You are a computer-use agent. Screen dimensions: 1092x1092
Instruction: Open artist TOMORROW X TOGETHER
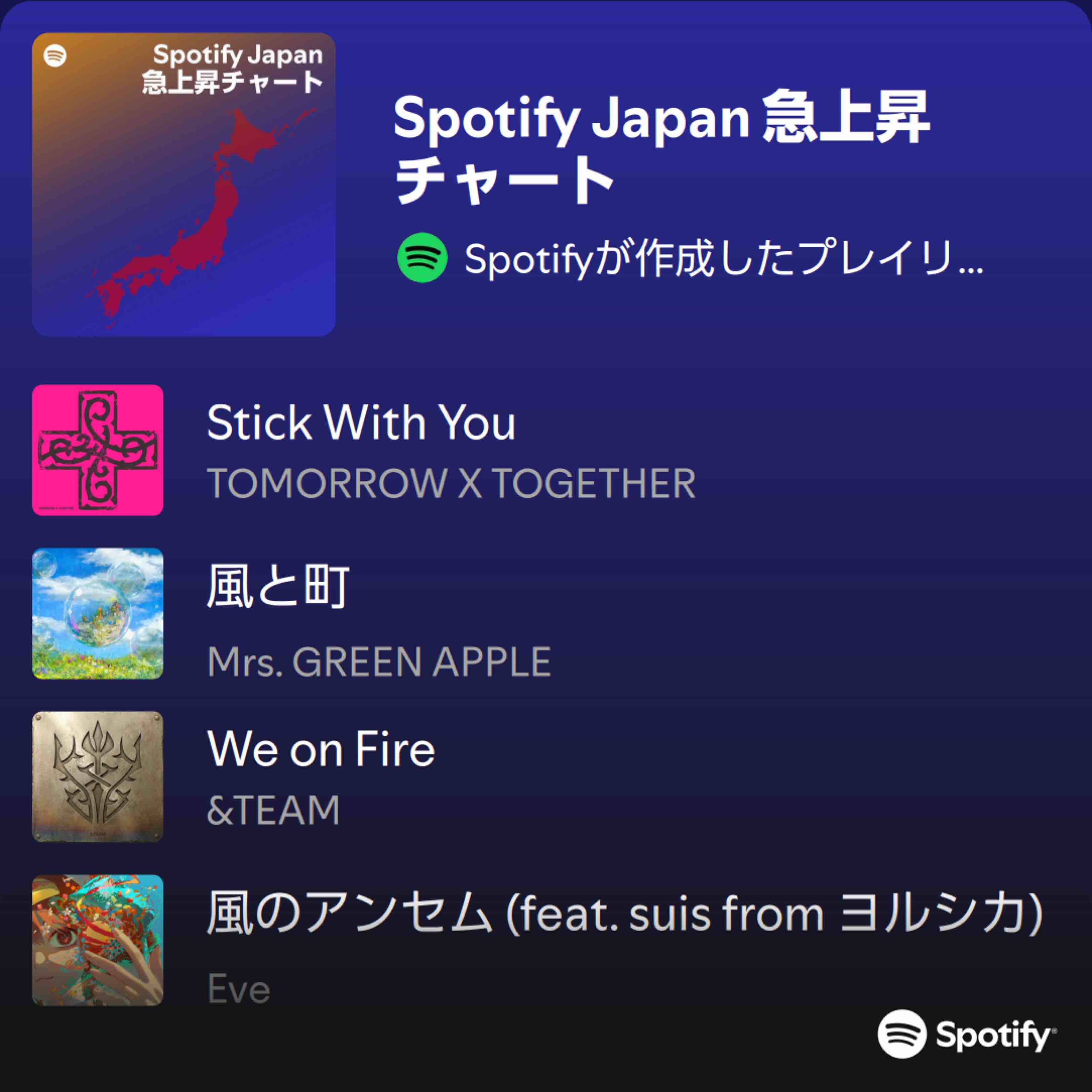(x=451, y=483)
